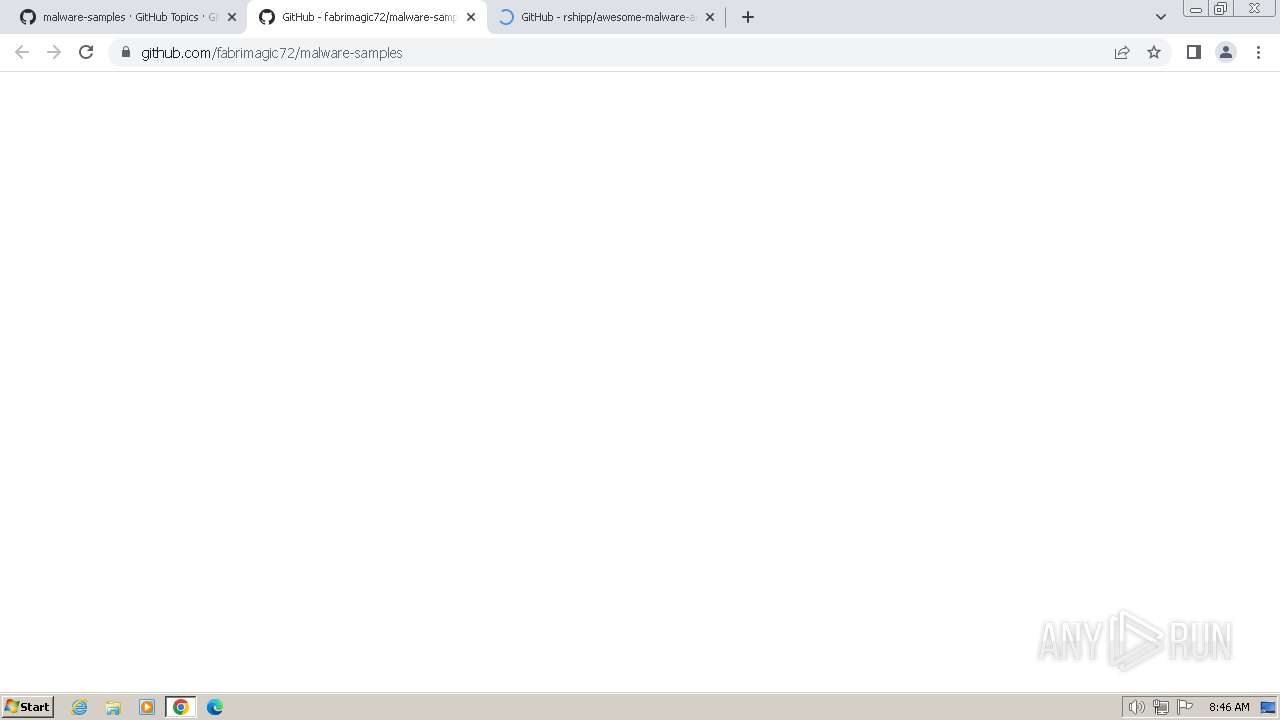Viewport: 1280px width, 720px height.
Task: Toggle the browser side panel
Action: [1194, 52]
